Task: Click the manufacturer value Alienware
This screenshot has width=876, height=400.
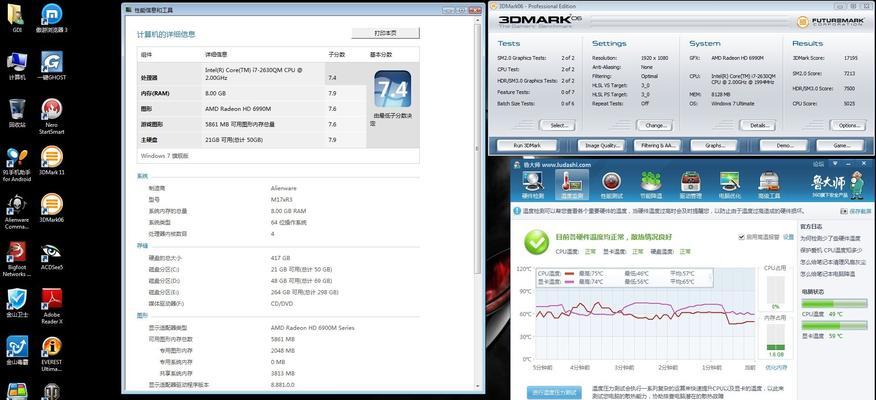Action: click(284, 188)
